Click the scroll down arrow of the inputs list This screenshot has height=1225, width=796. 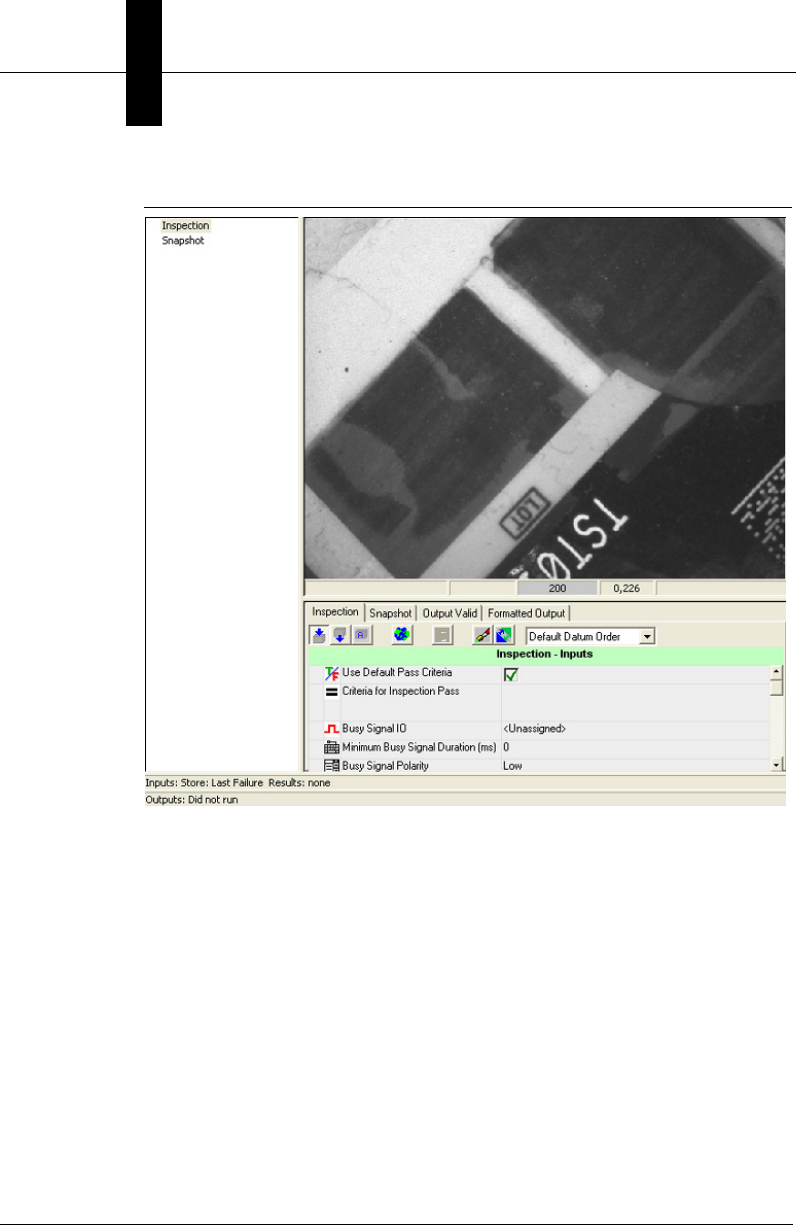tap(776, 765)
